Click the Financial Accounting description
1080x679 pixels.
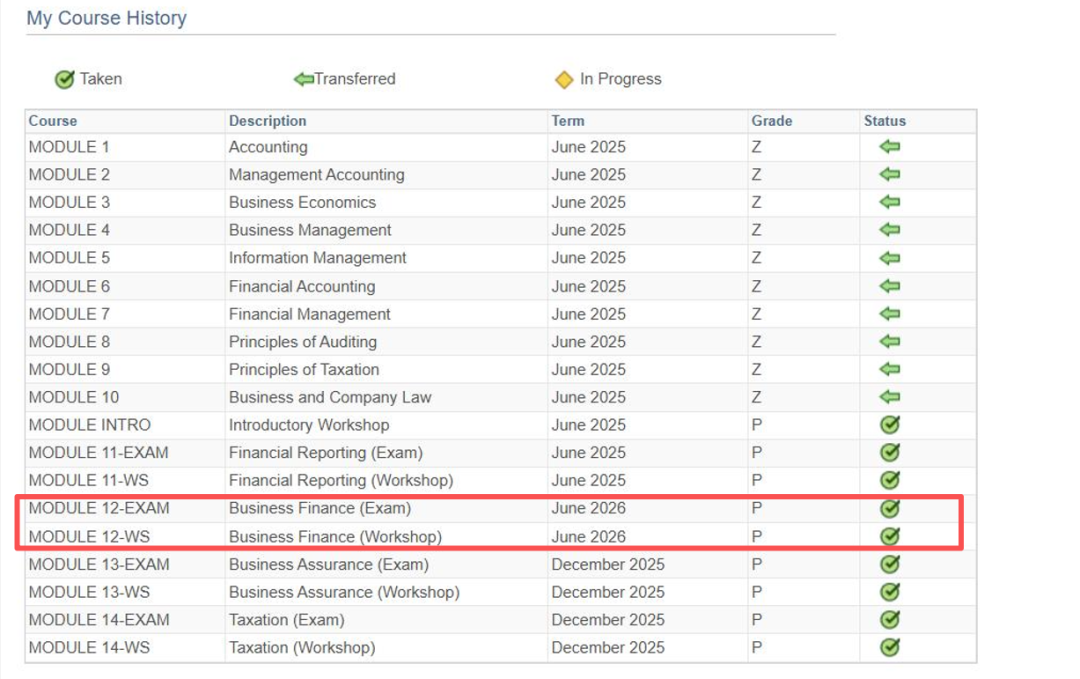coord(302,286)
